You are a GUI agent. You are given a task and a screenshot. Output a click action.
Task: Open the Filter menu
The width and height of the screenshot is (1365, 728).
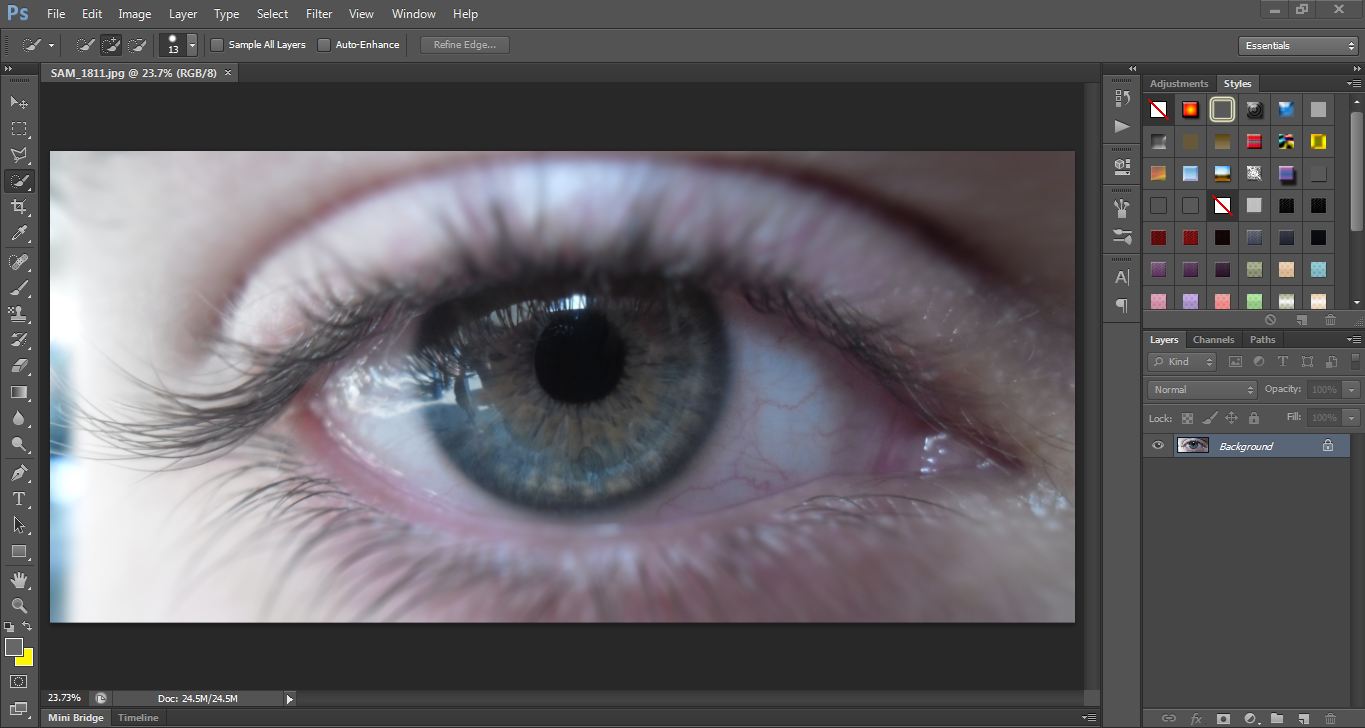[319, 14]
